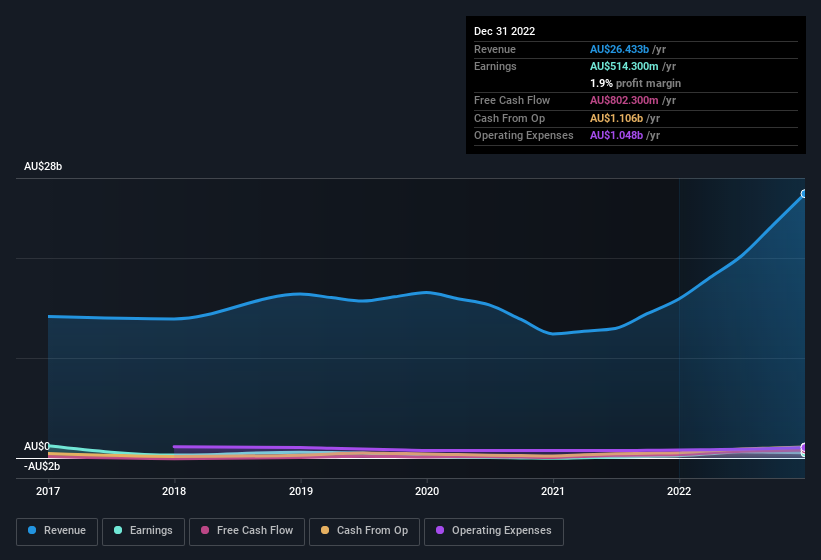Click the AU$28b y-axis label
Screen dimensions: 821x560
[43, 166]
